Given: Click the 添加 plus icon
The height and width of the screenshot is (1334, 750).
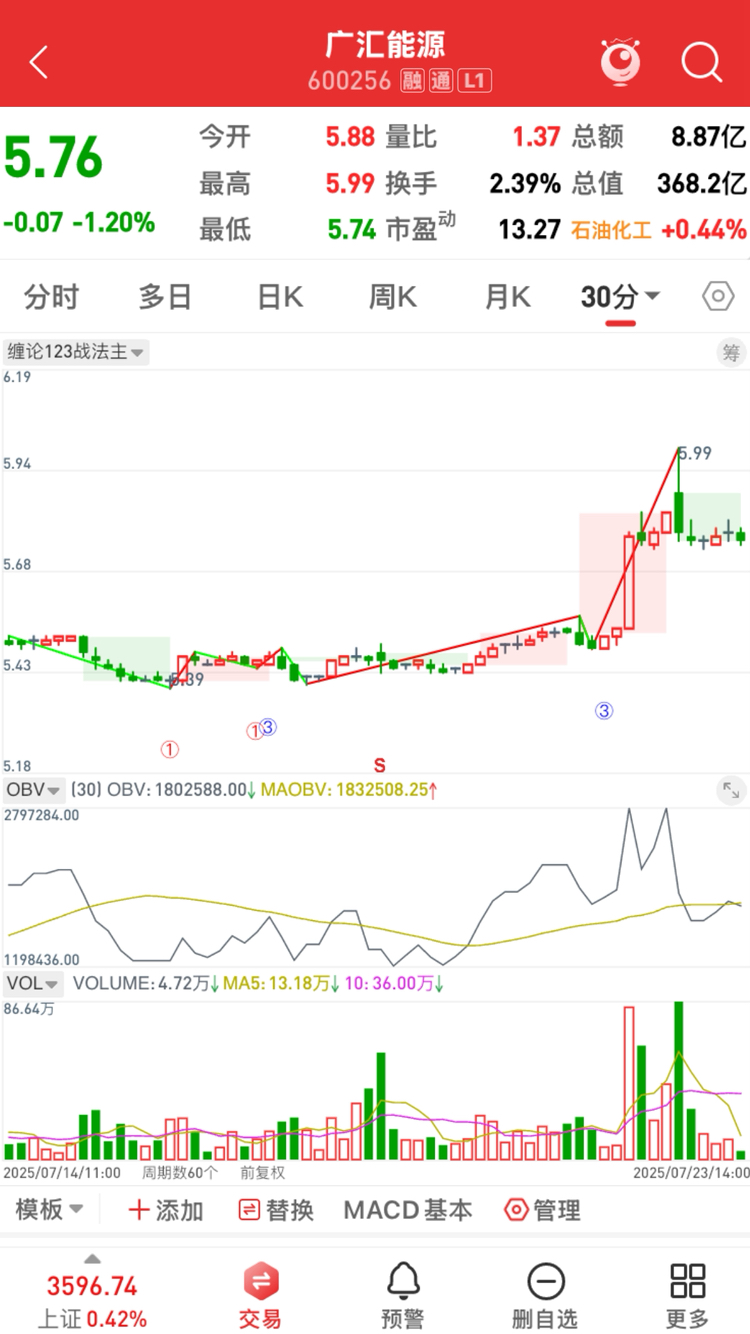Looking at the screenshot, I should 139,1210.
